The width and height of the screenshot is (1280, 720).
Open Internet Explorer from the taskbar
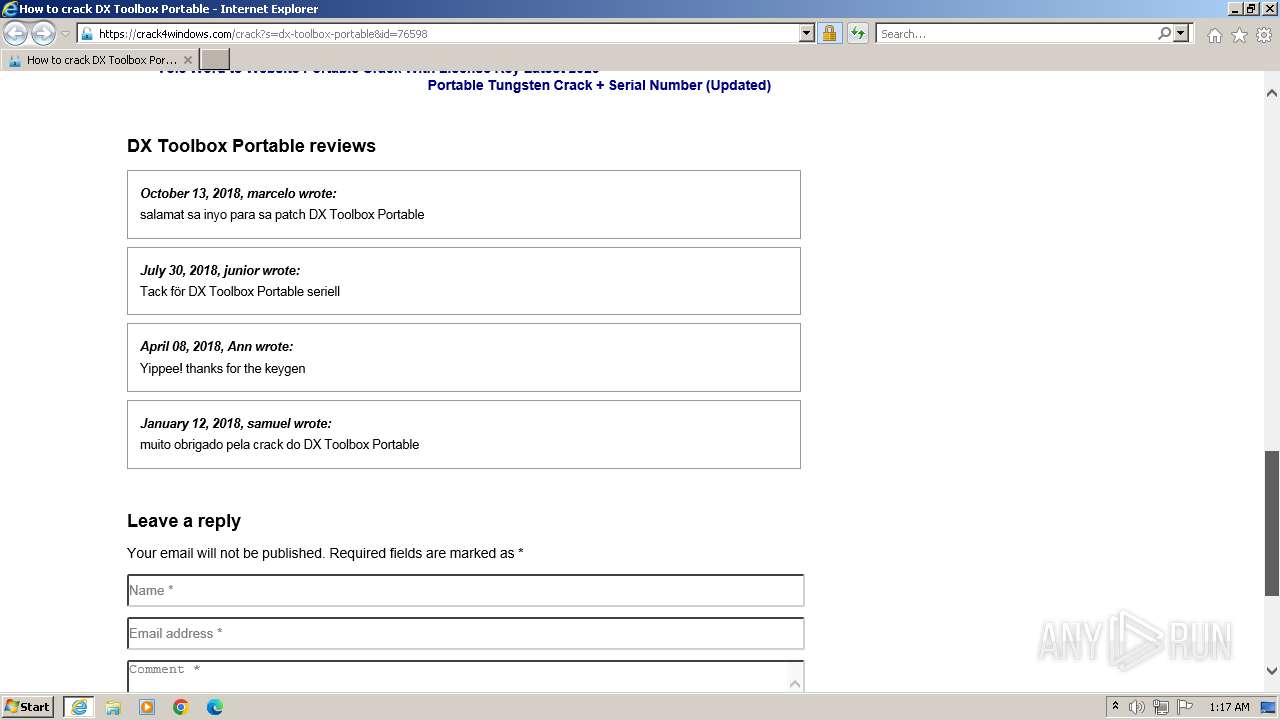(79, 707)
